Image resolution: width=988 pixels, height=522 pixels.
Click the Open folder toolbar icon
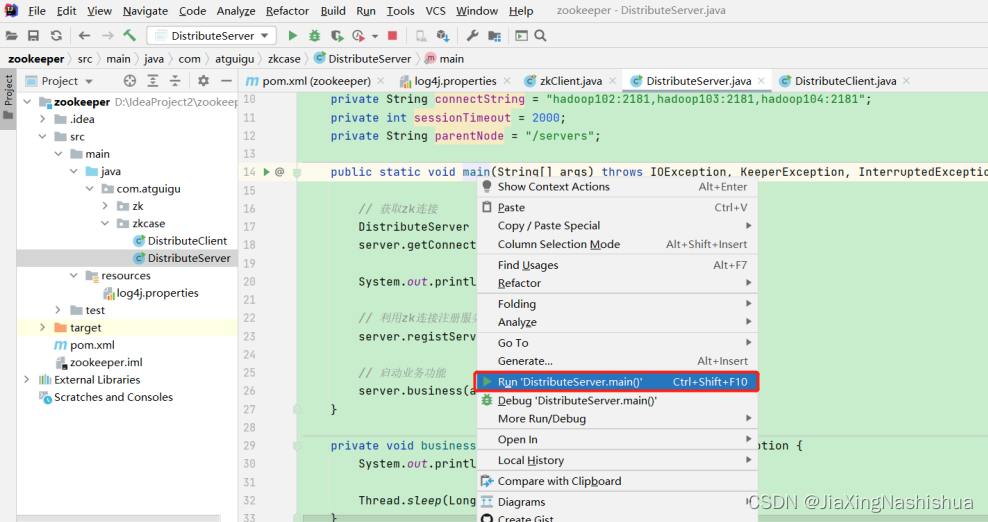coord(11,36)
